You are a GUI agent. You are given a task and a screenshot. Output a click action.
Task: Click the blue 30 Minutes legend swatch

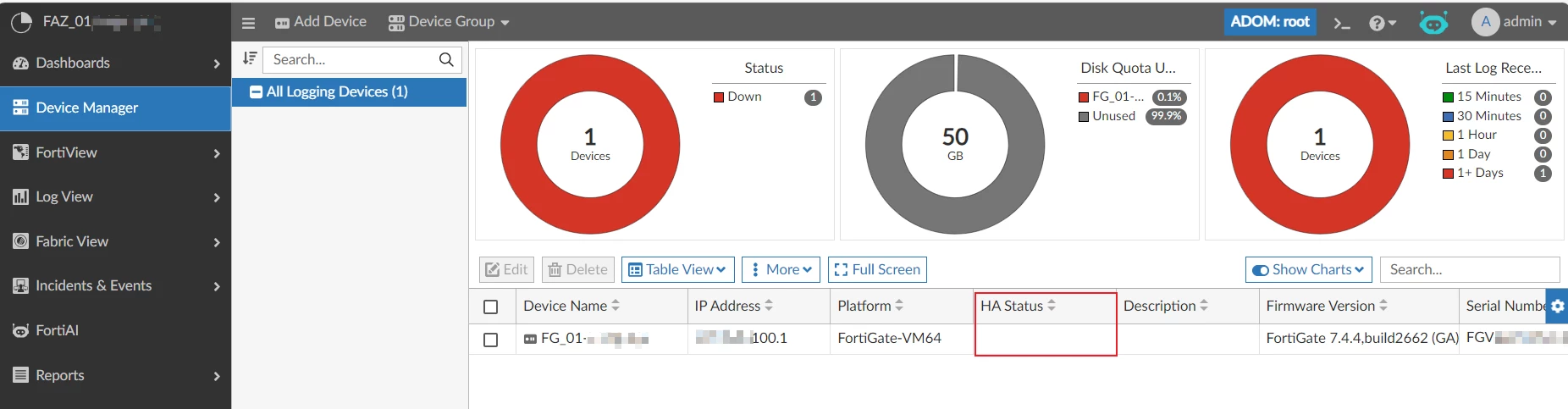coord(1448,116)
